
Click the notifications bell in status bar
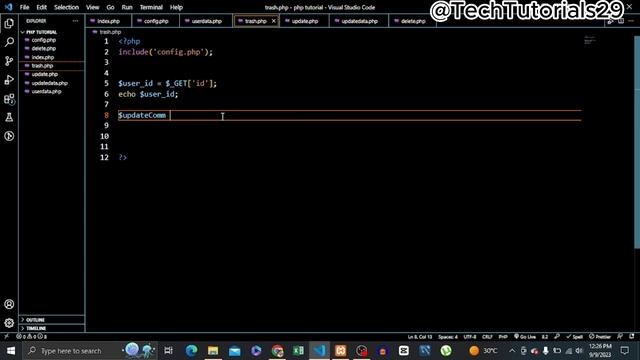(x=631, y=336)
